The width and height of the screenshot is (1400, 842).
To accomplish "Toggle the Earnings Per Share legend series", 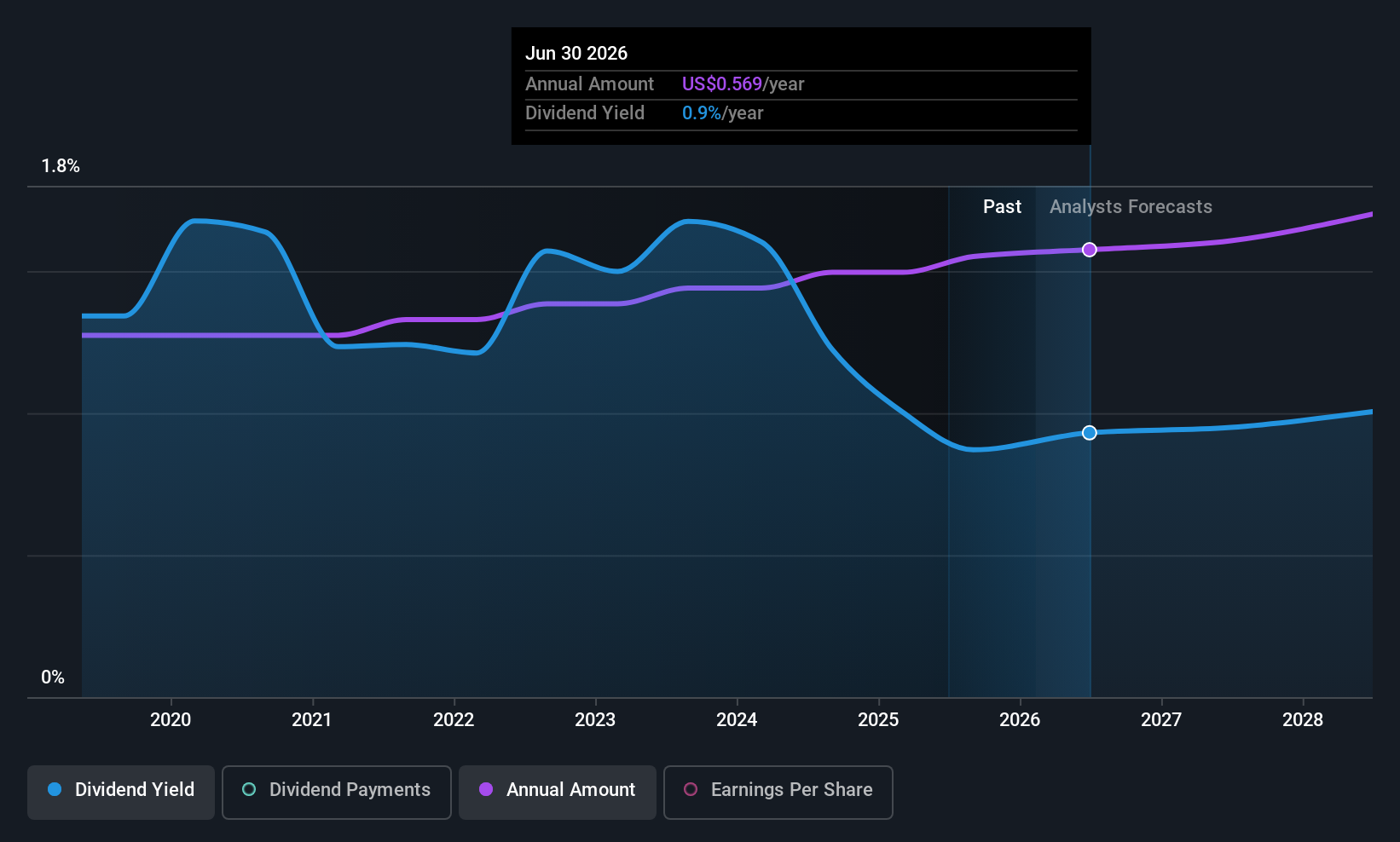I will (x=778, y=793).
